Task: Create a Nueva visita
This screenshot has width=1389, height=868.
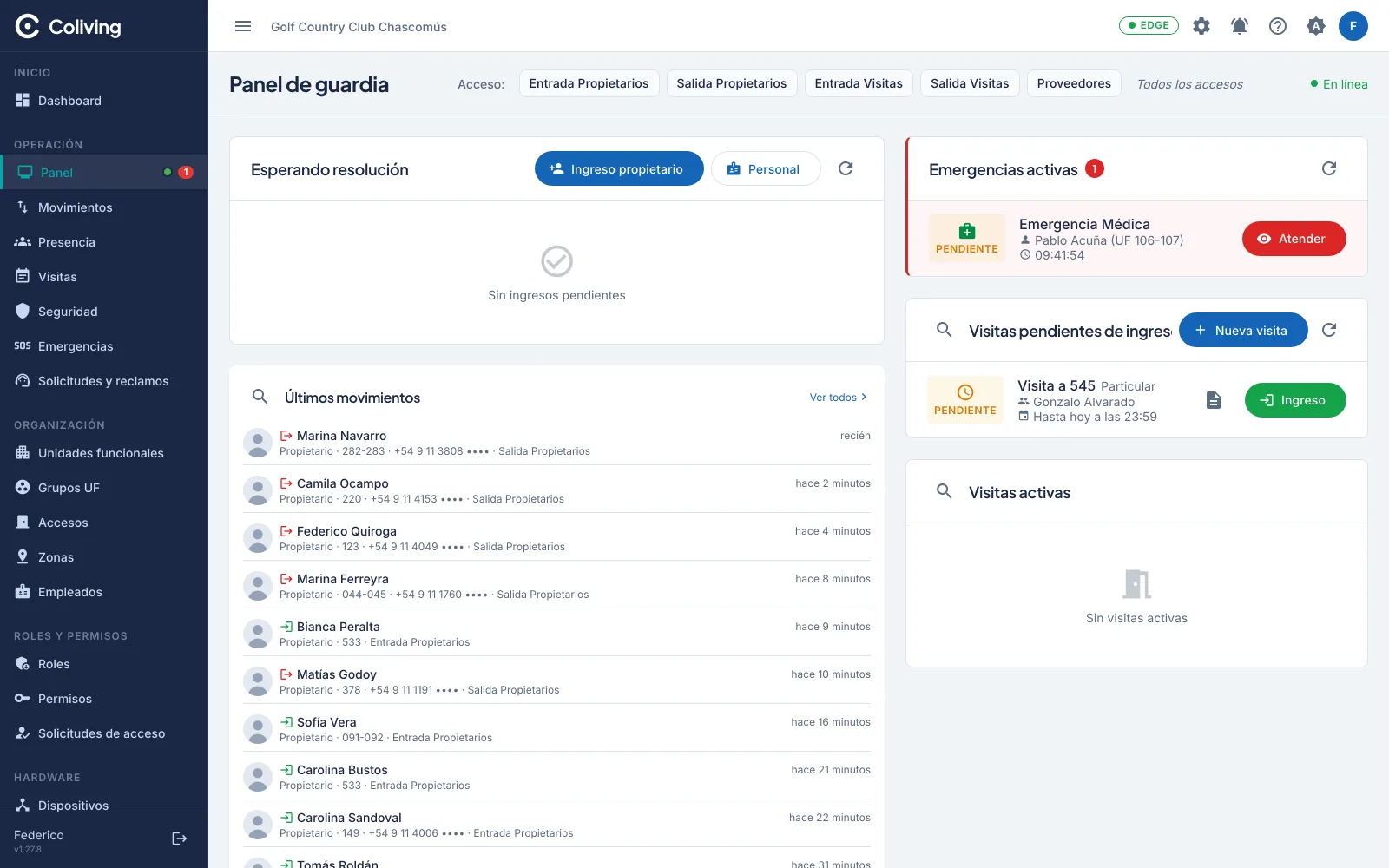Action: (1243, 330)
